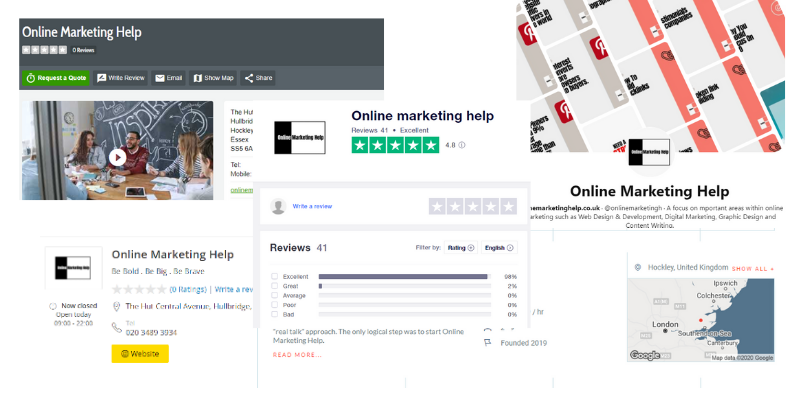Click the Trustpilot Online Marketing Help logo
800x400 pixels.
299,138
